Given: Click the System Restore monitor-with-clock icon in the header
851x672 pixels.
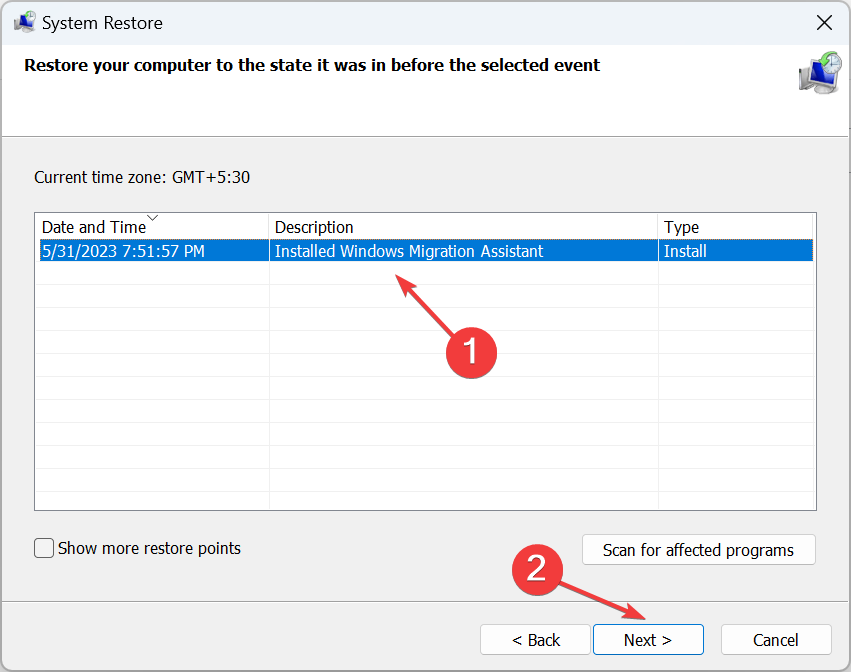Looking at the screenshot, I should click(x=820, y=73).
